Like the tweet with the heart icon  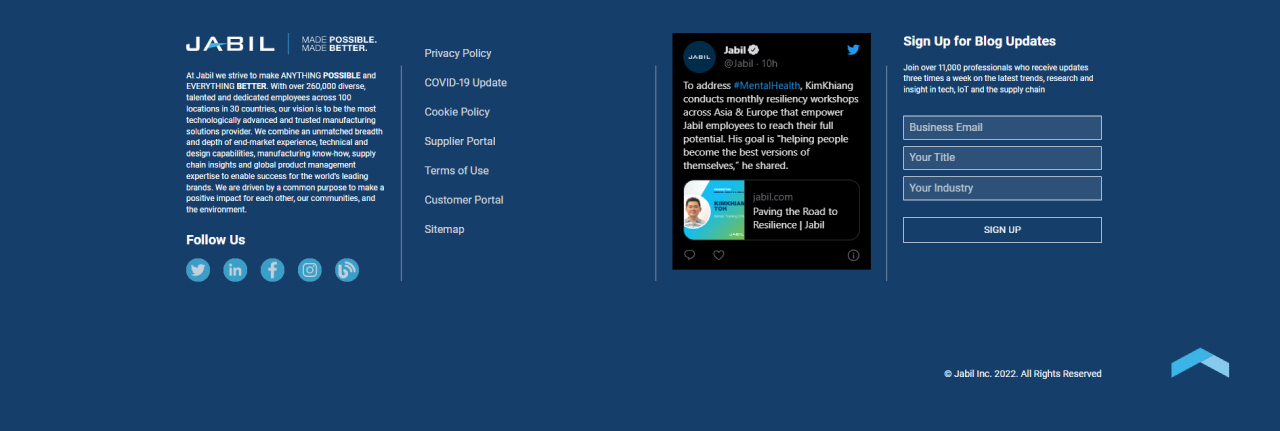718,255
